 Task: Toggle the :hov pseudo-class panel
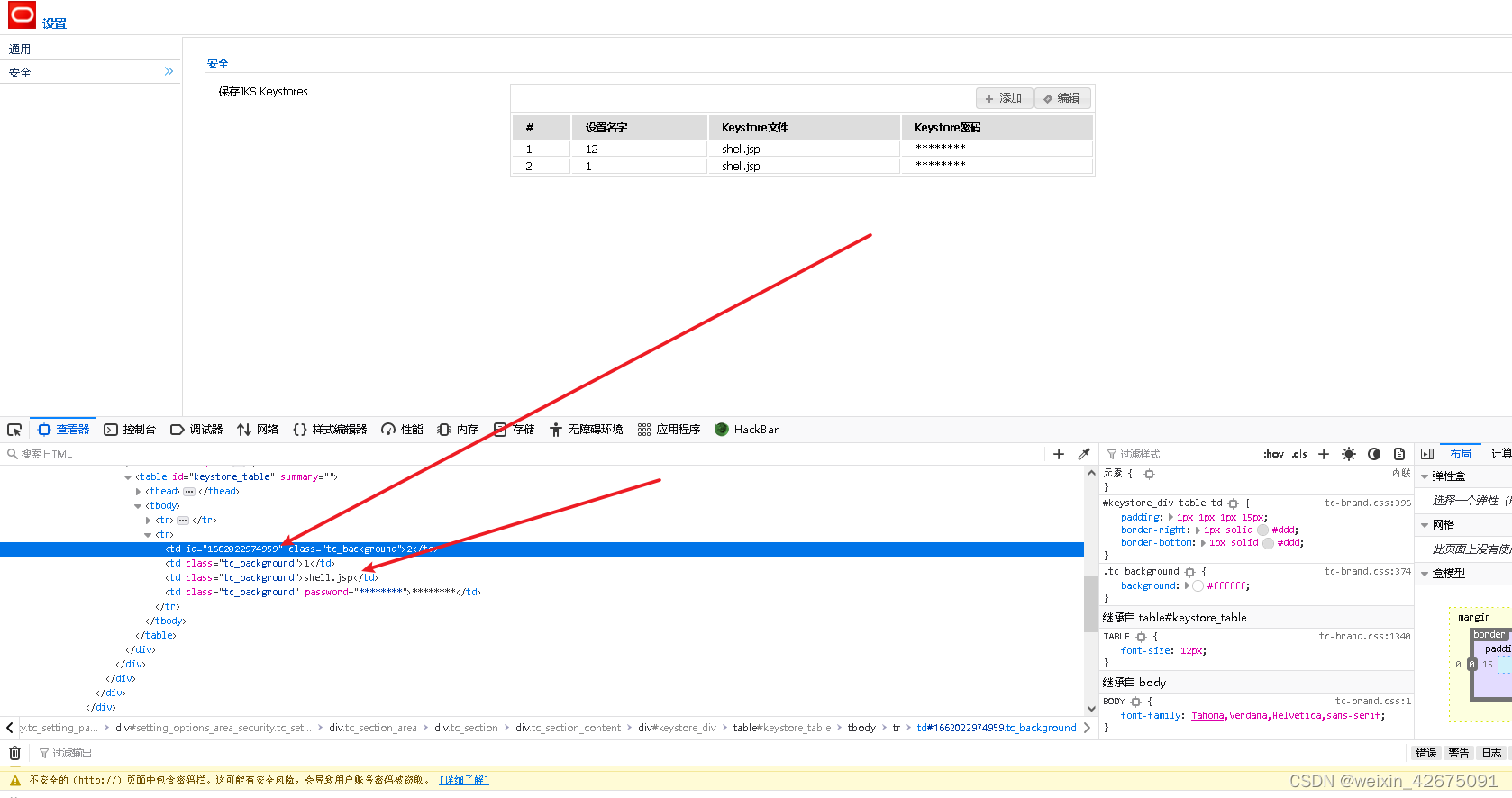pos(1273,454)
